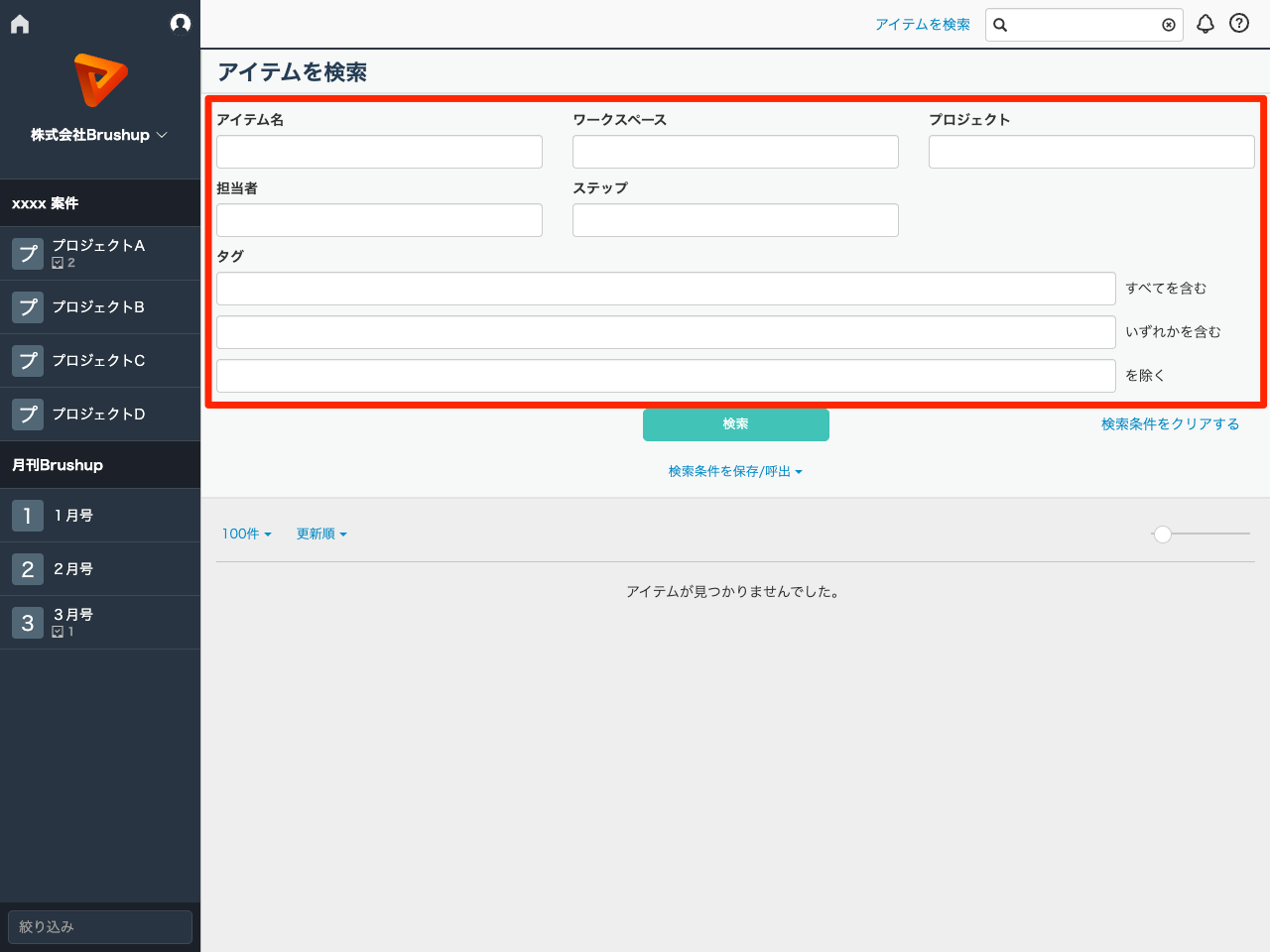
Task: Clear the top search box with X icon
Action: (x=1169, y=25)
